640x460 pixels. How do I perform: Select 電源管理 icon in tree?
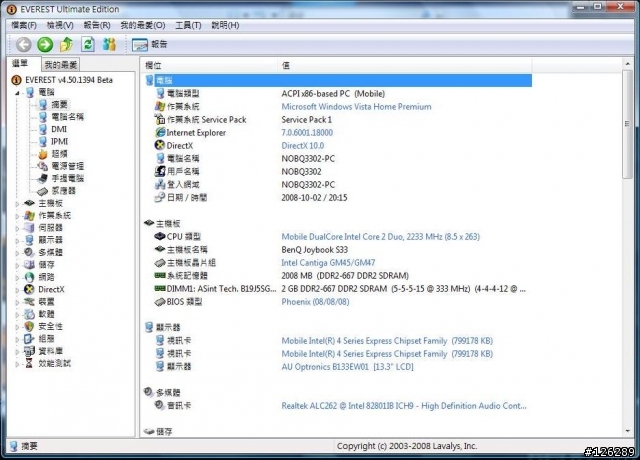click(x=43, y=166)
